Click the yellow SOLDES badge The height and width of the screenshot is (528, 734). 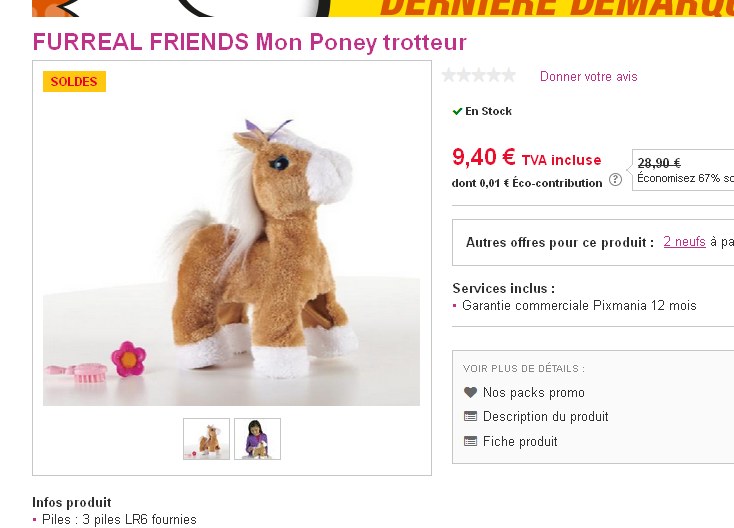point(74,81)
